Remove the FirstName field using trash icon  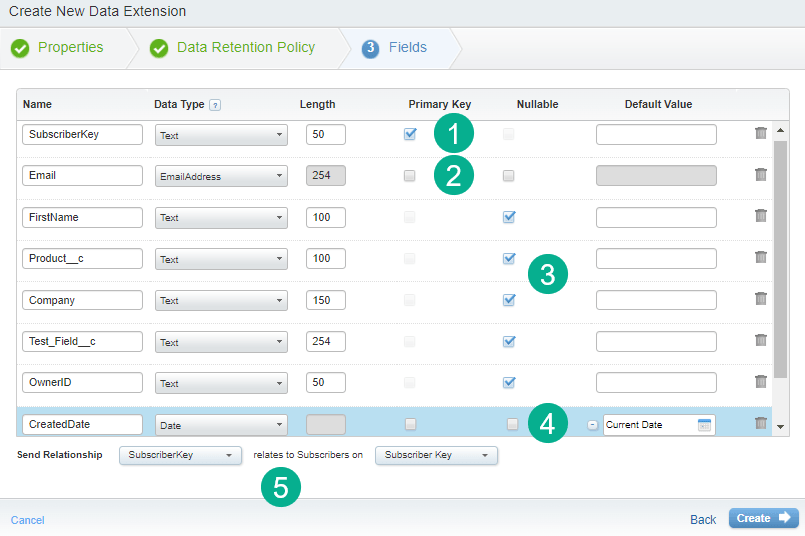761,216
